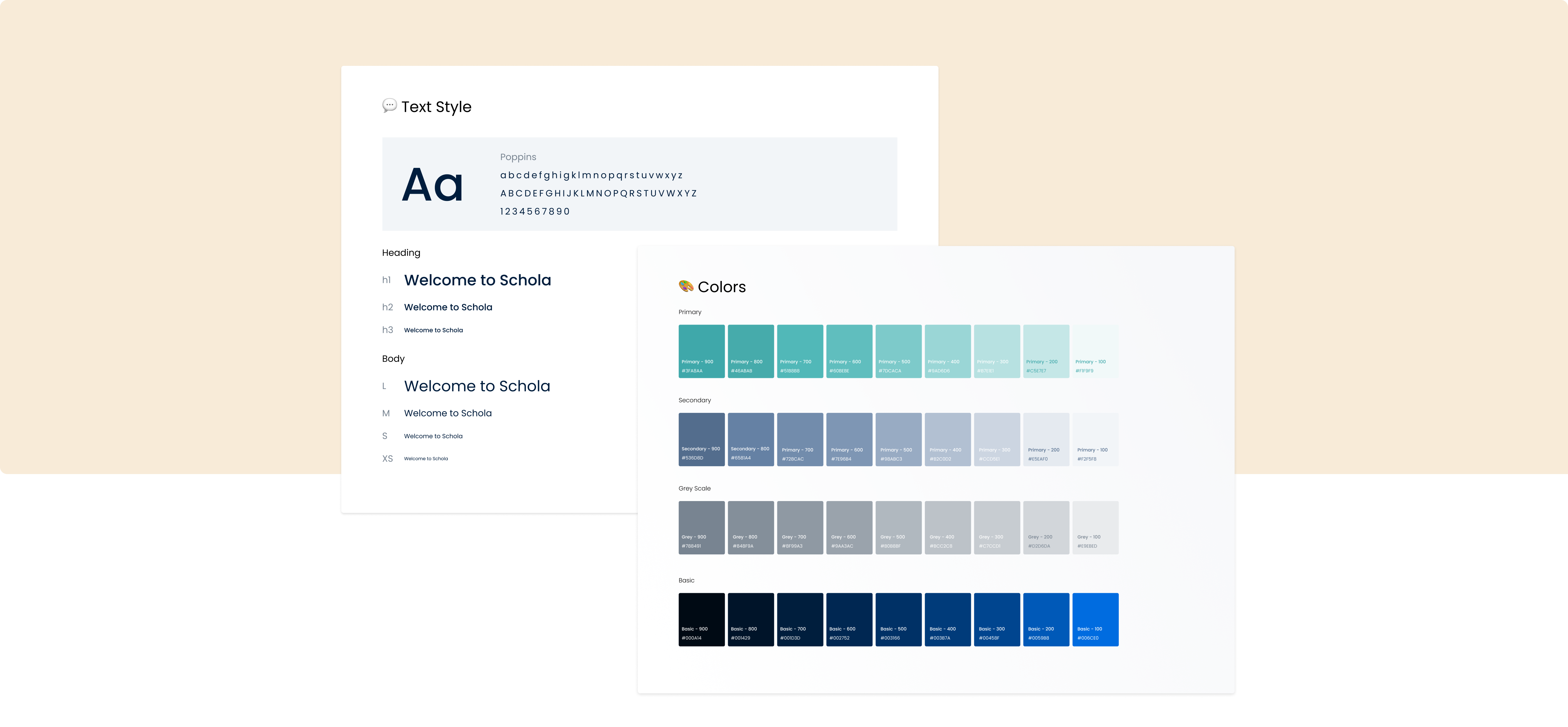
Task: Click the large "Aa" font specimen
Action: [433, 185]
